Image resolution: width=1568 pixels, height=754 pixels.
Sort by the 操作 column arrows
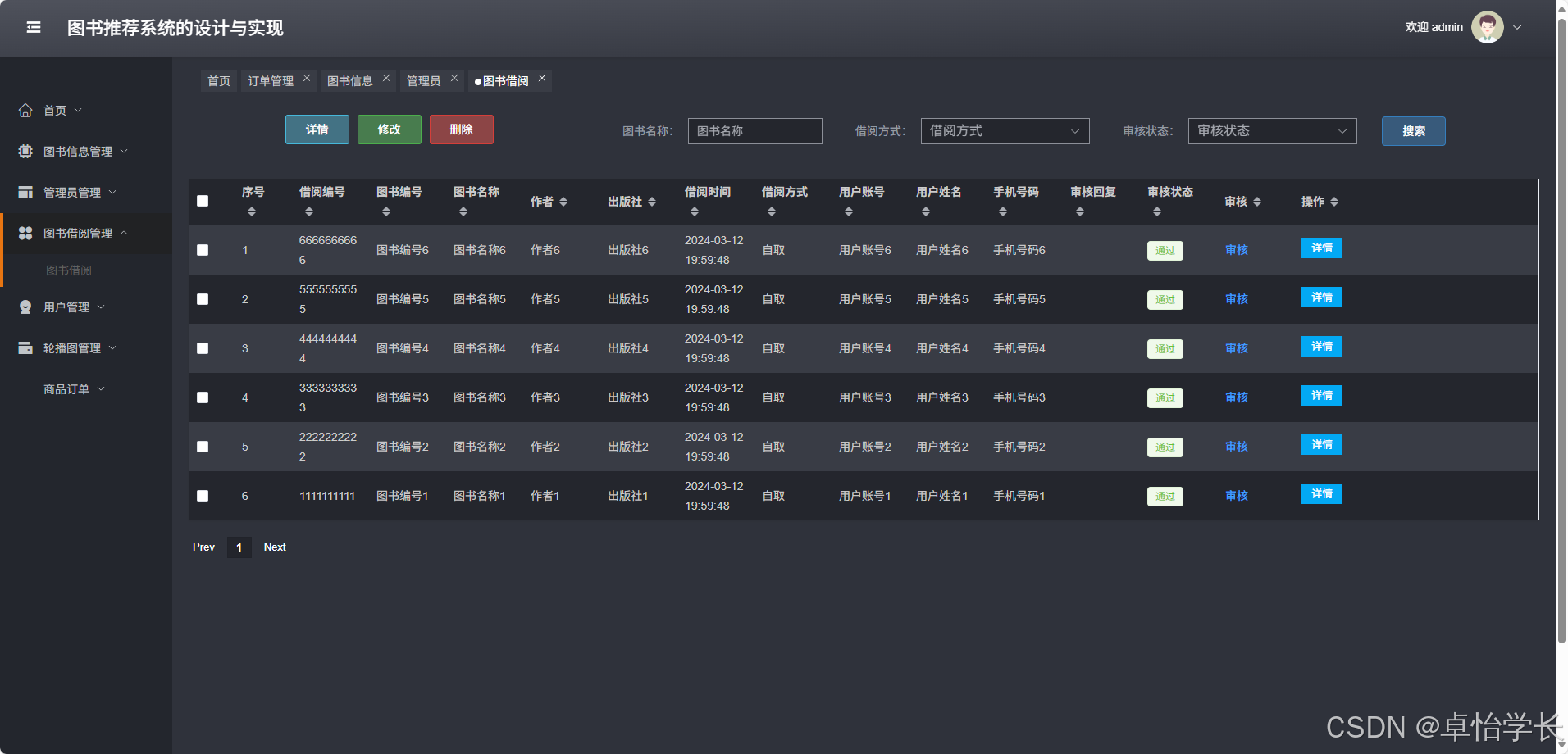pyautogui.click(x=1334, y=202)
